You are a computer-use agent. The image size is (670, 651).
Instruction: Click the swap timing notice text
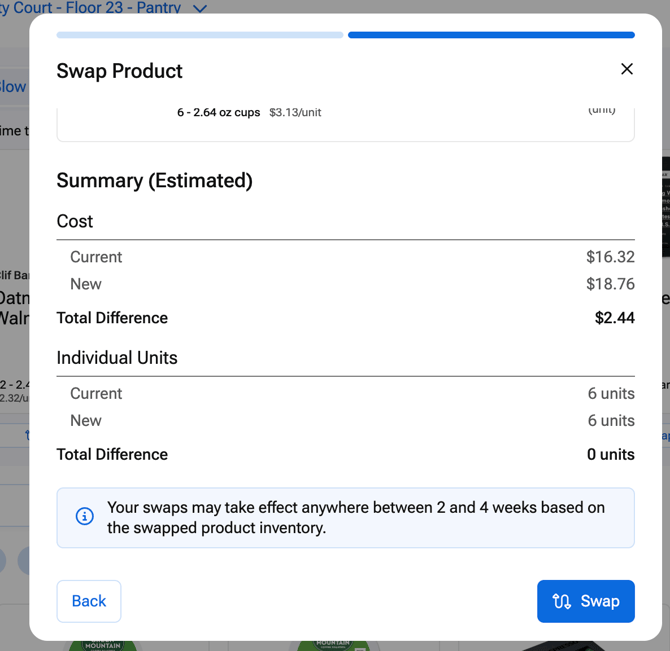(x=355, y=517)
